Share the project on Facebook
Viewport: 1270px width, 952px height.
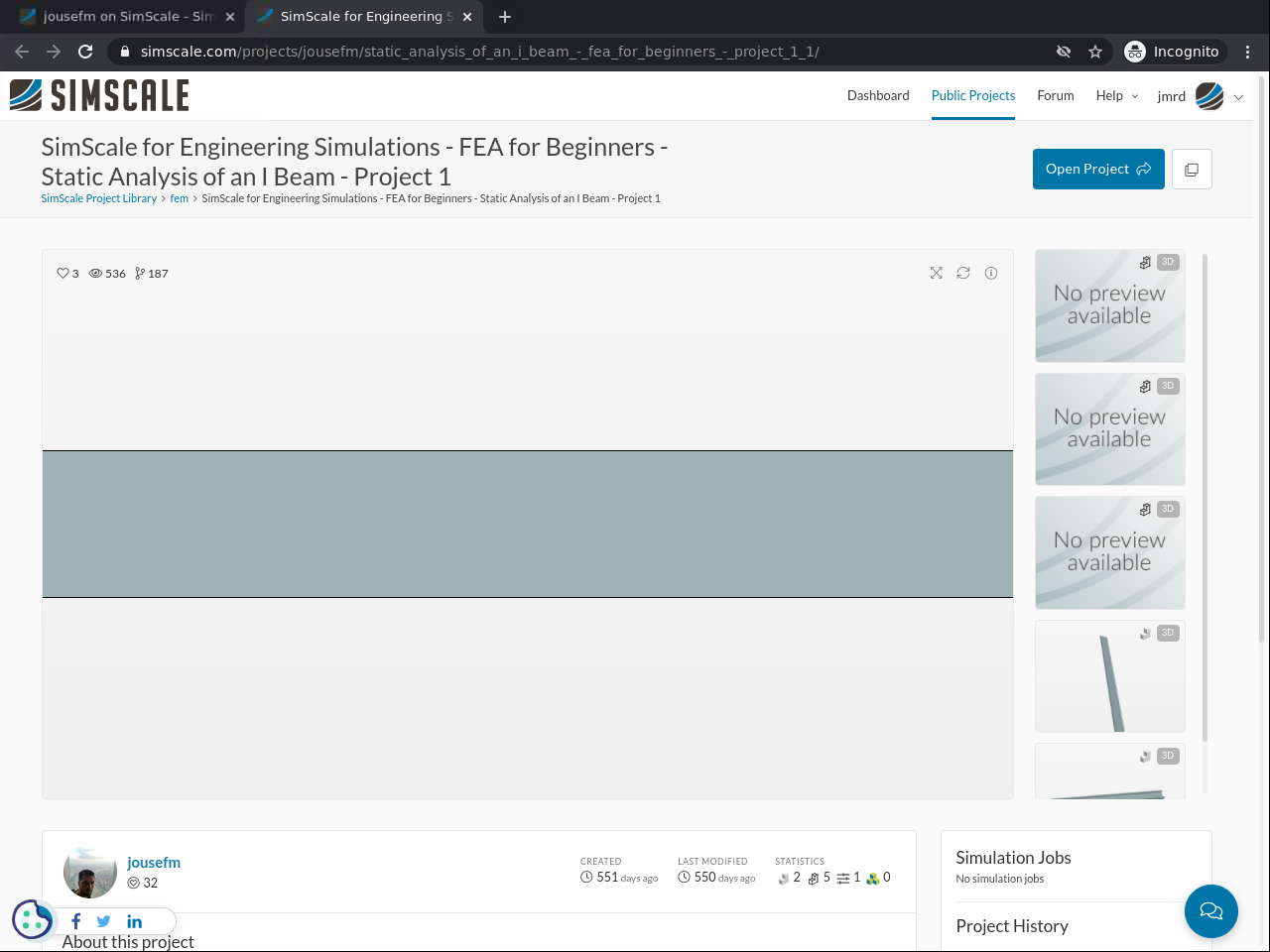pyautogui.click(x=75, y=921)
